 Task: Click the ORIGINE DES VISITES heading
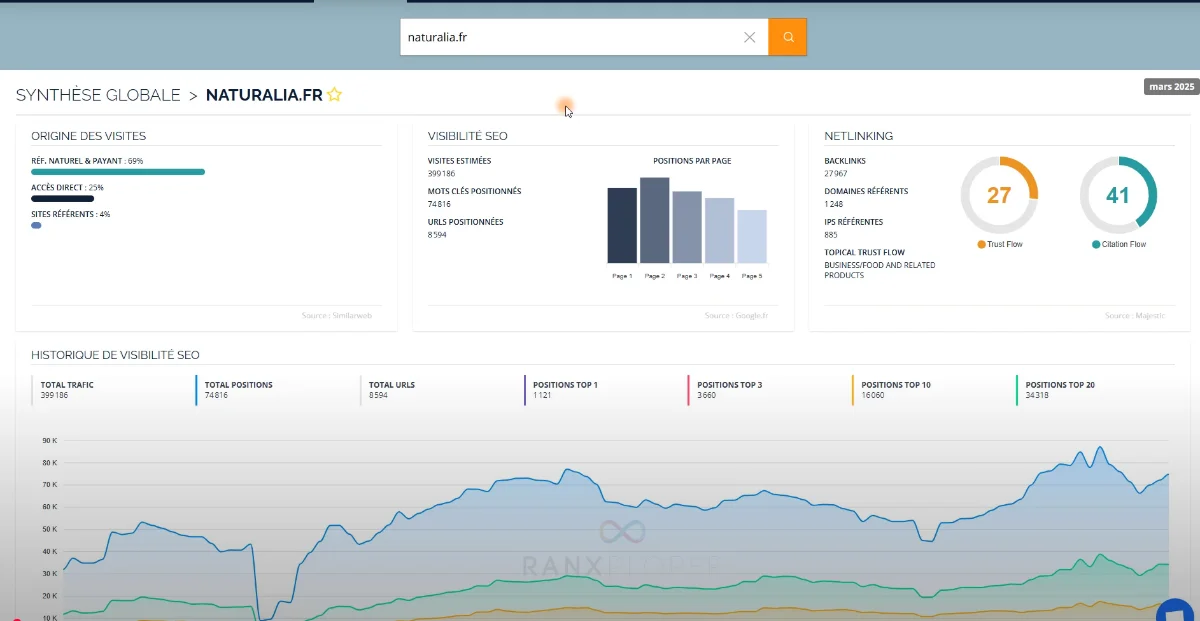point(89,135)
